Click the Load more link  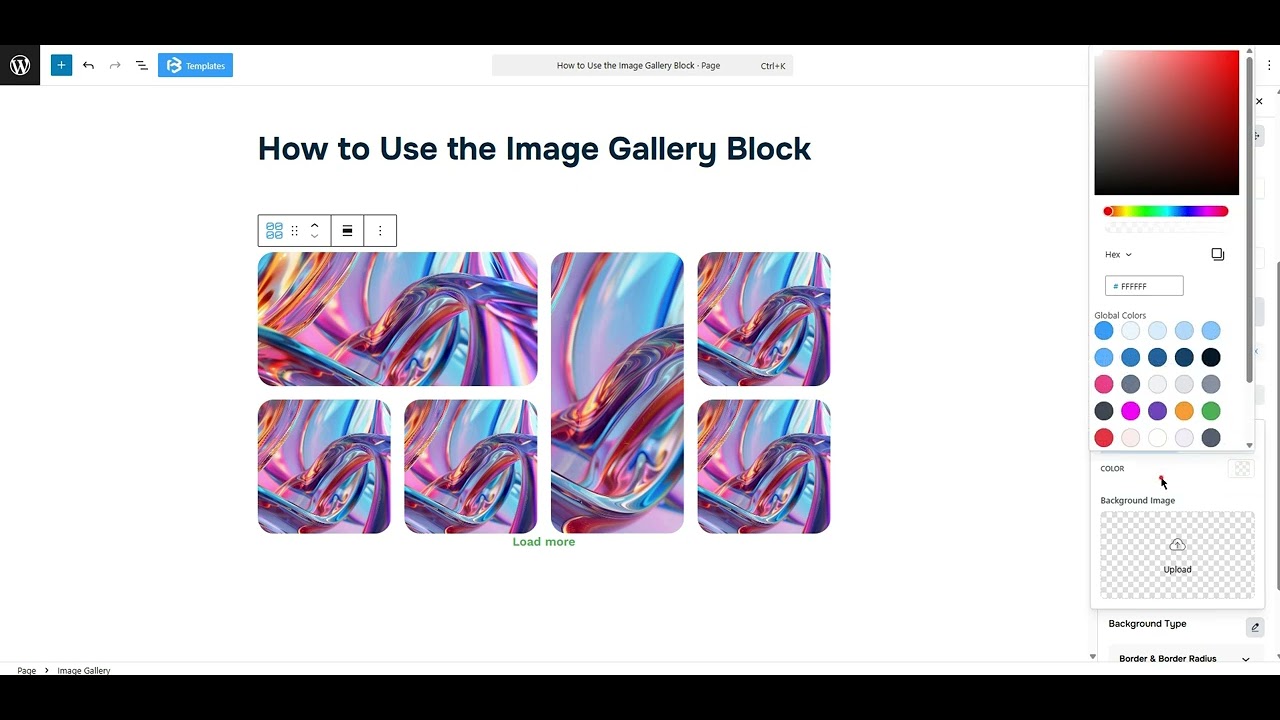(x=543, y=541)
